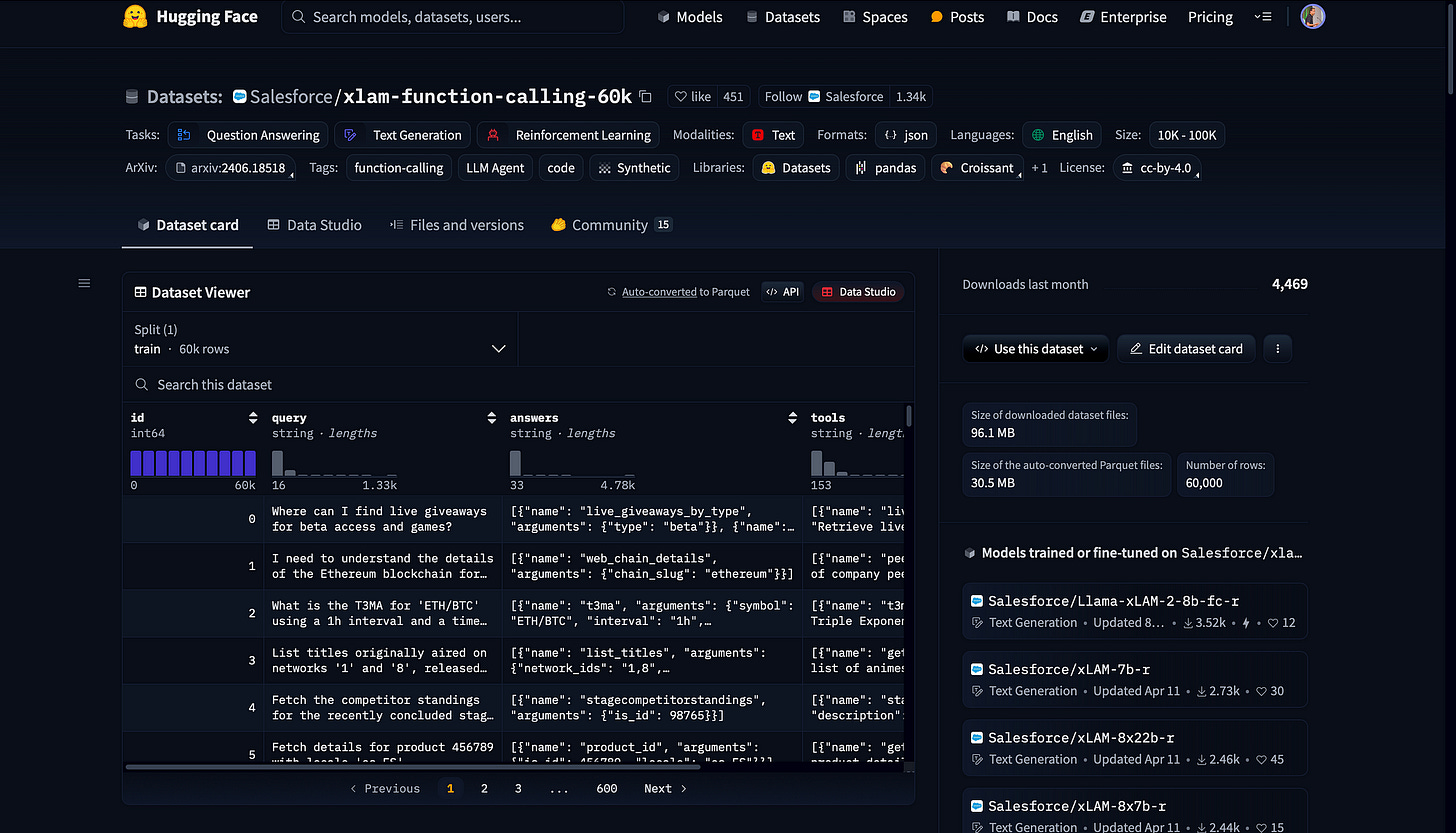Select the Reinforcement Learning task tag
The height and width of the screenshot is (833, 1456).
[x=568, y=135]
